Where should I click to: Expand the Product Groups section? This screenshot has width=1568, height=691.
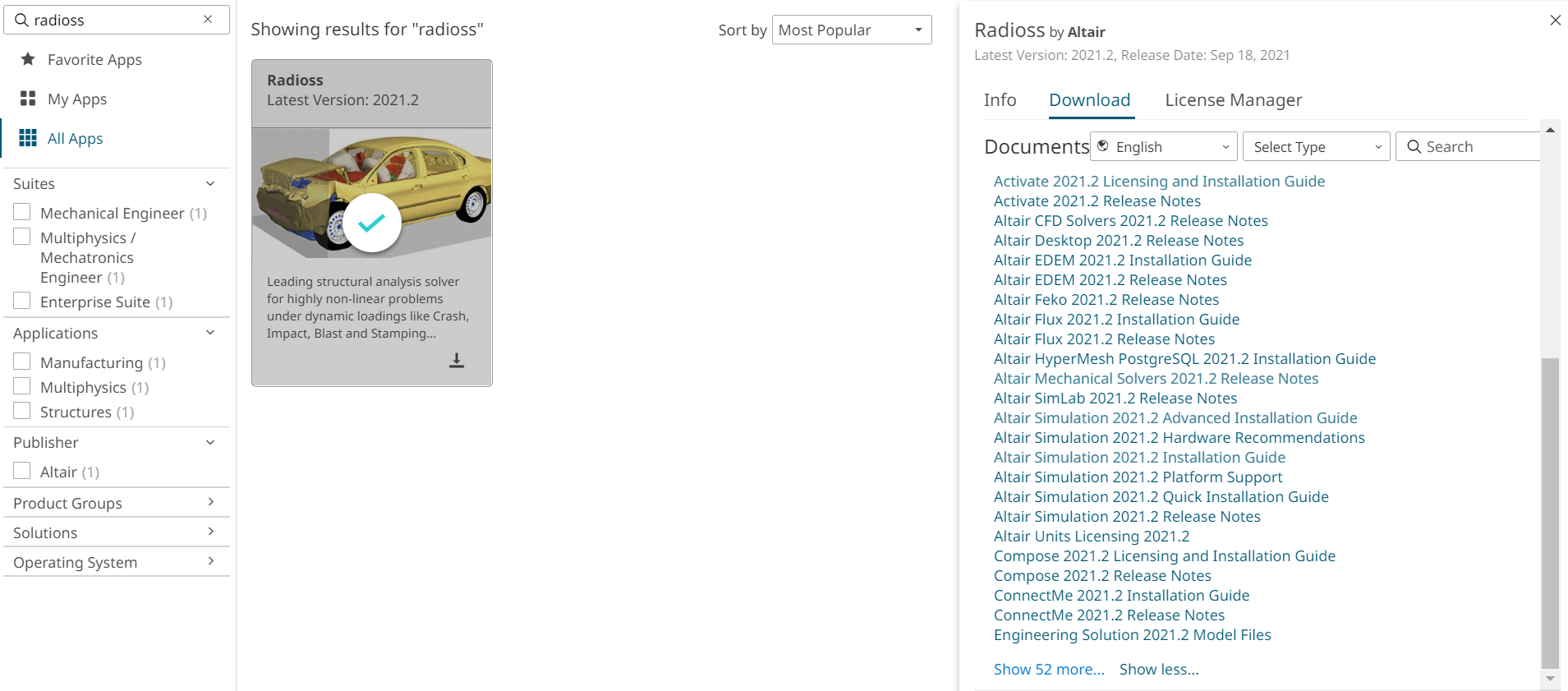pos(115,503)
